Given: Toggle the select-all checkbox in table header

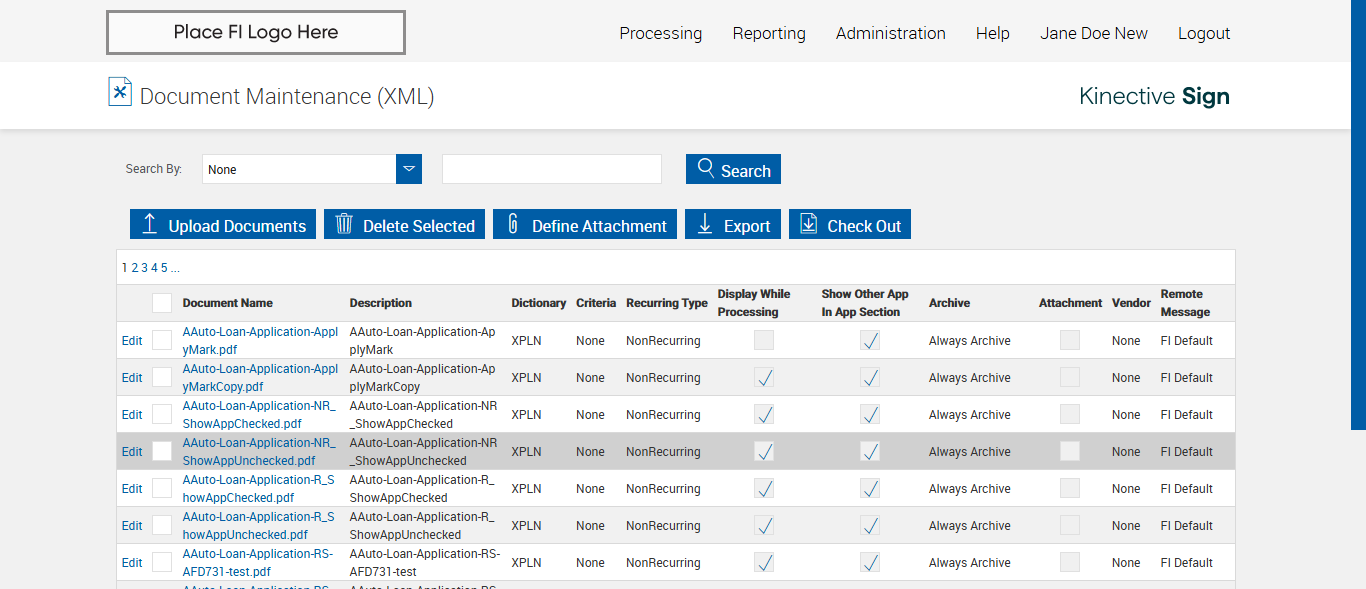Looking at the screenshot, I should coord(162,303).
